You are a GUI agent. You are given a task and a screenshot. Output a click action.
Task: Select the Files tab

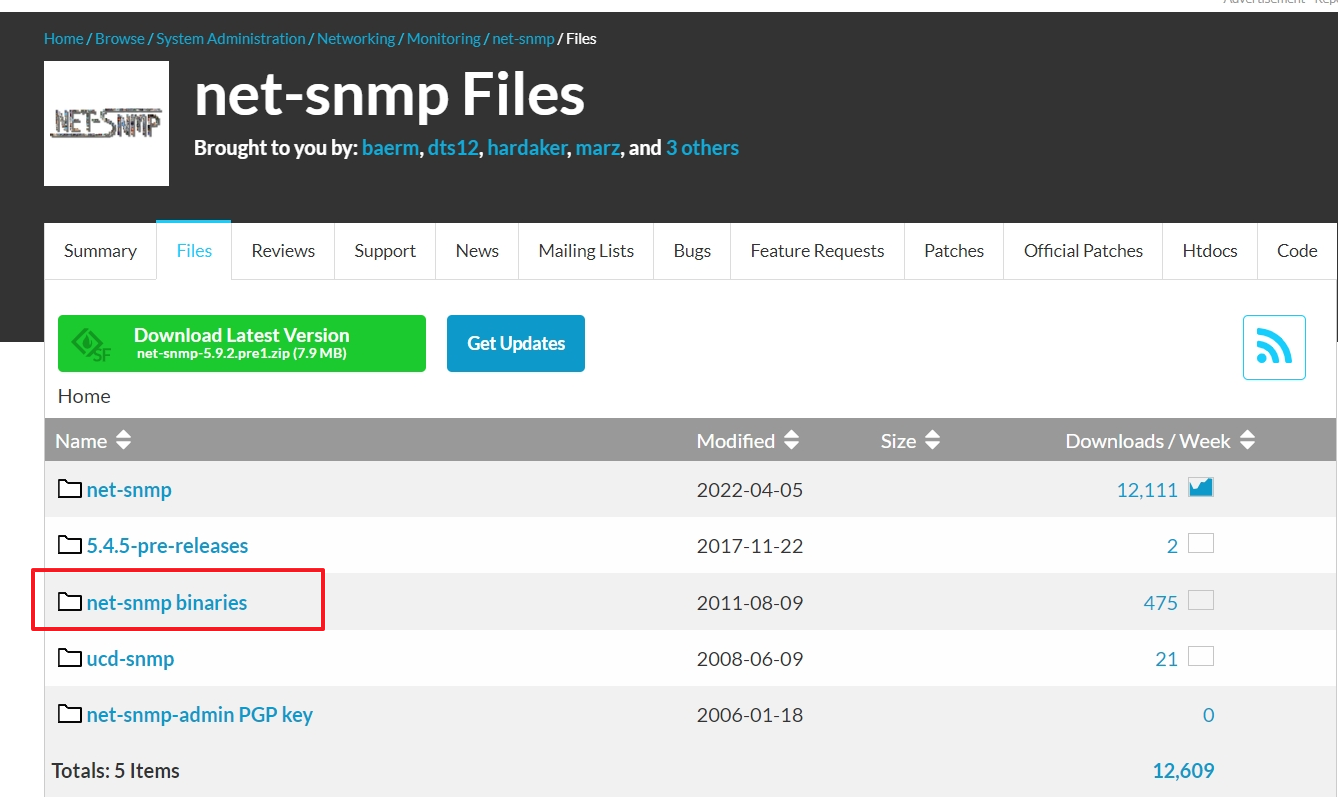point(194,251)
